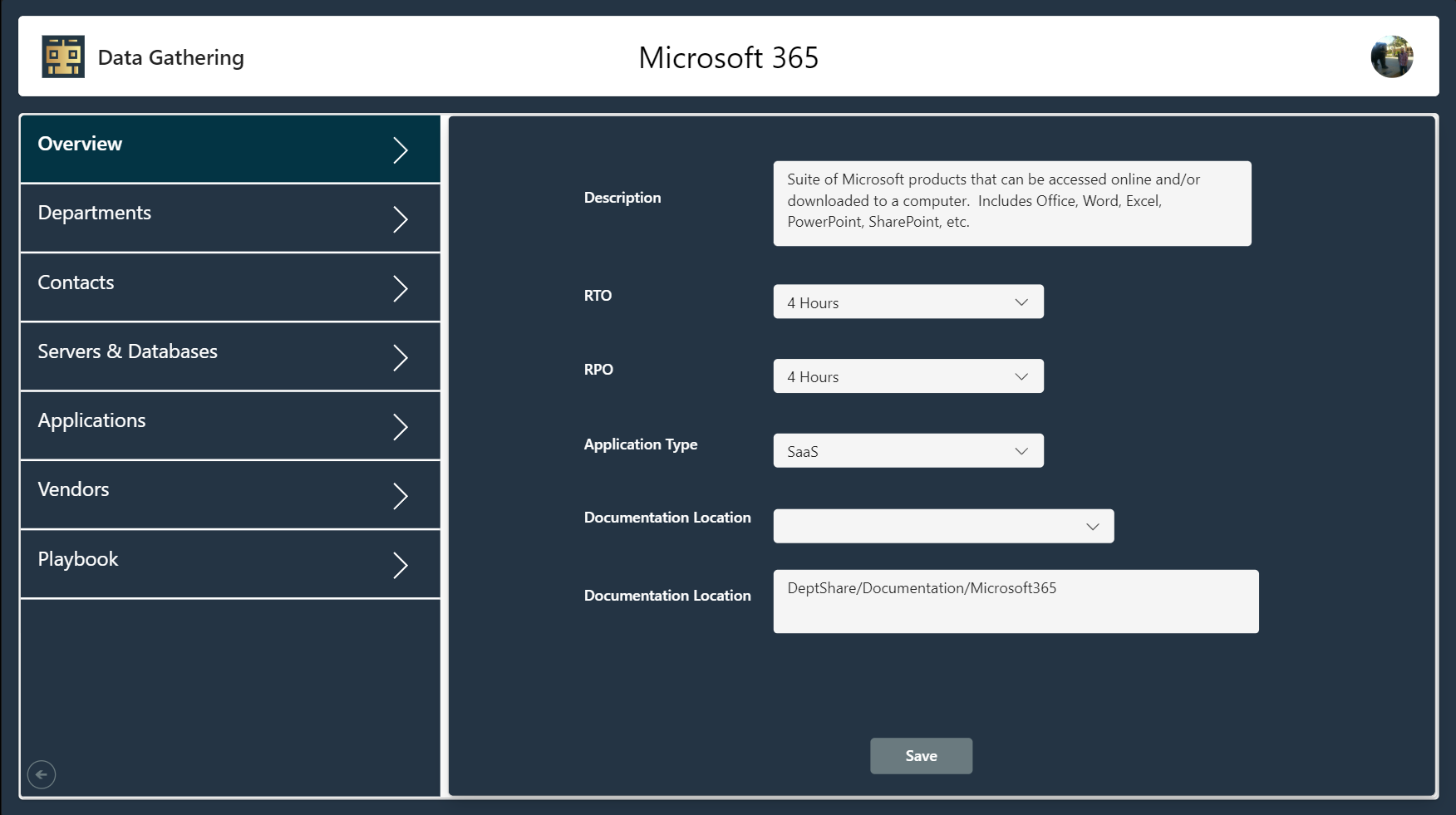The width and height of the screenshot is (1456, 815).
Task: Edit the Description text box
Action: point(1012,204)
